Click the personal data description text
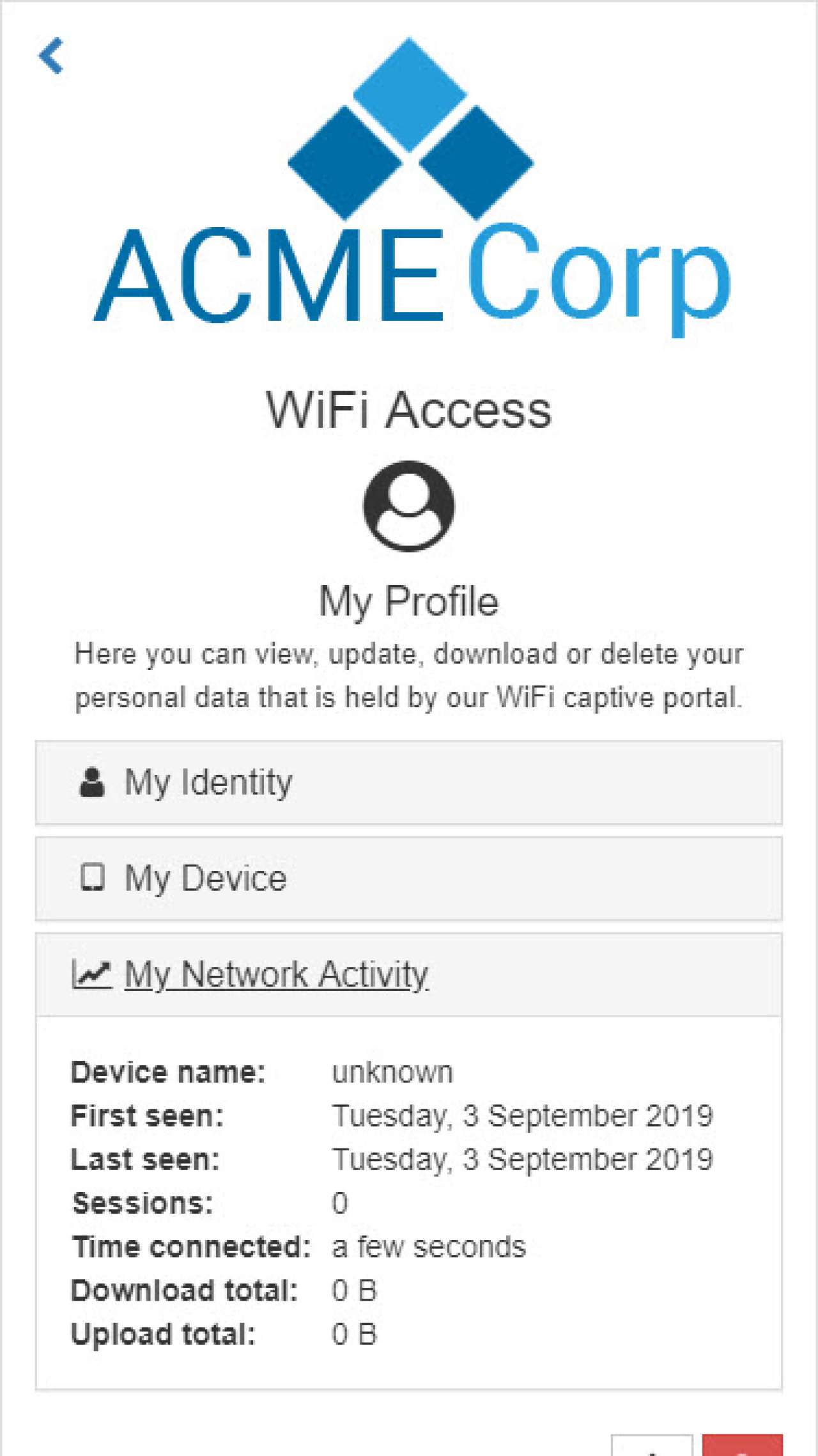This screenshot has height=1456, width=818. [x=408, y=675]
